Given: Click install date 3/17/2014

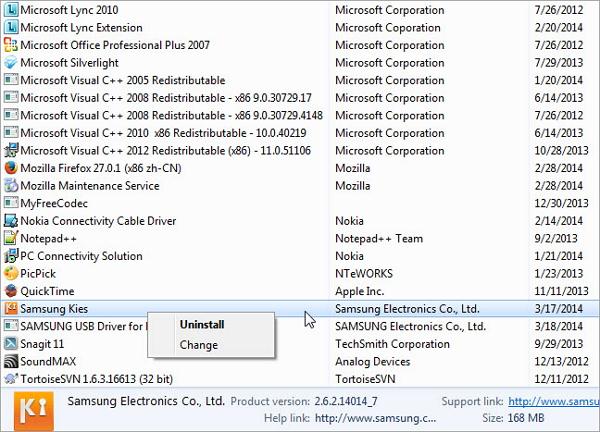Looking at the screenshot, I should click(559, 308).
